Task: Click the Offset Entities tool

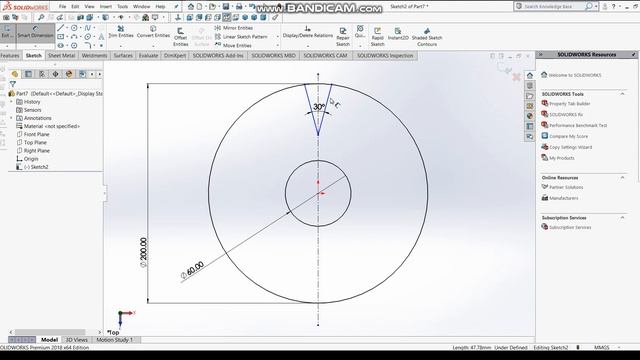Action: click(x=180, y=37)
